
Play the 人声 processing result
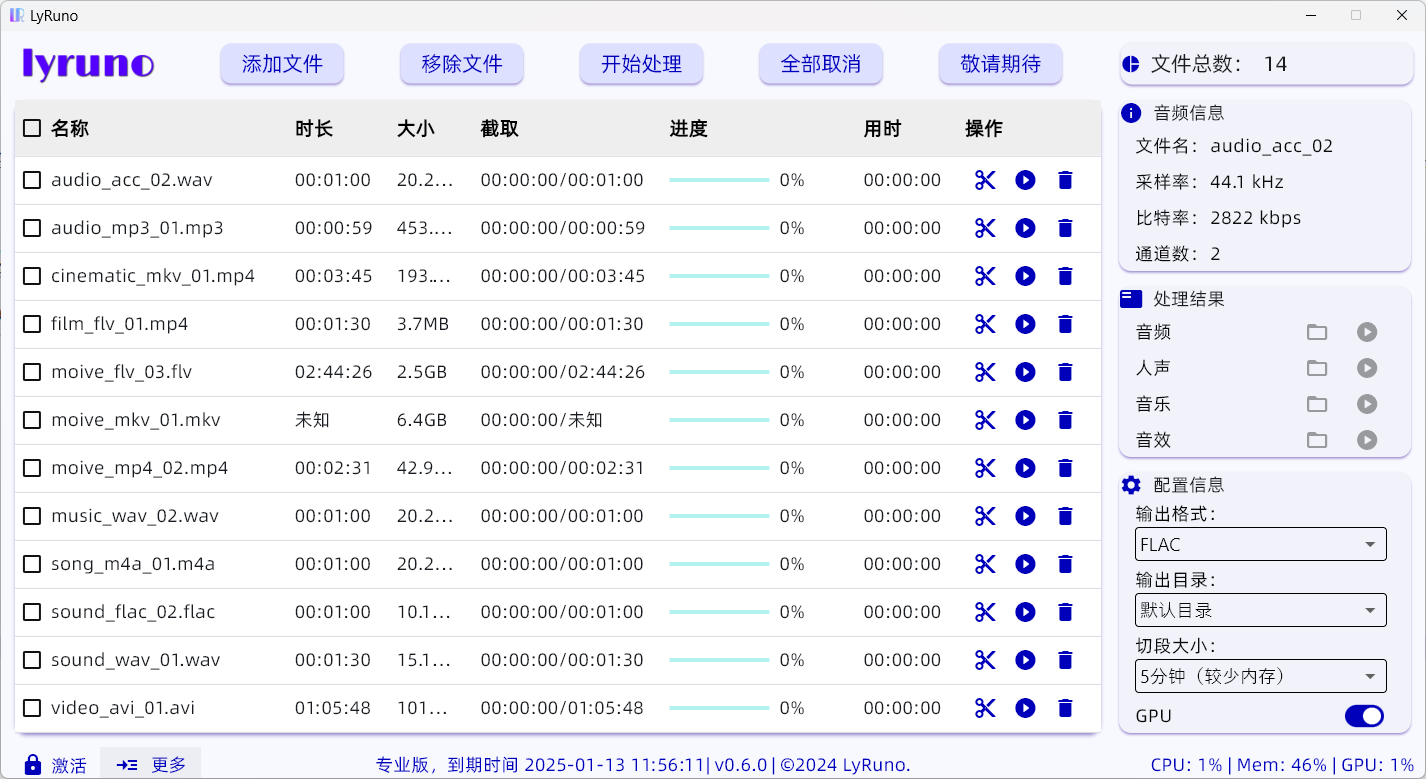[1367, 368]
